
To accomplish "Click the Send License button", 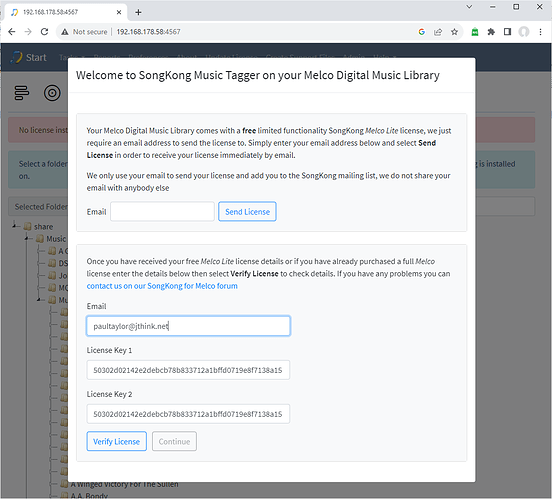I will coord(247,211).
